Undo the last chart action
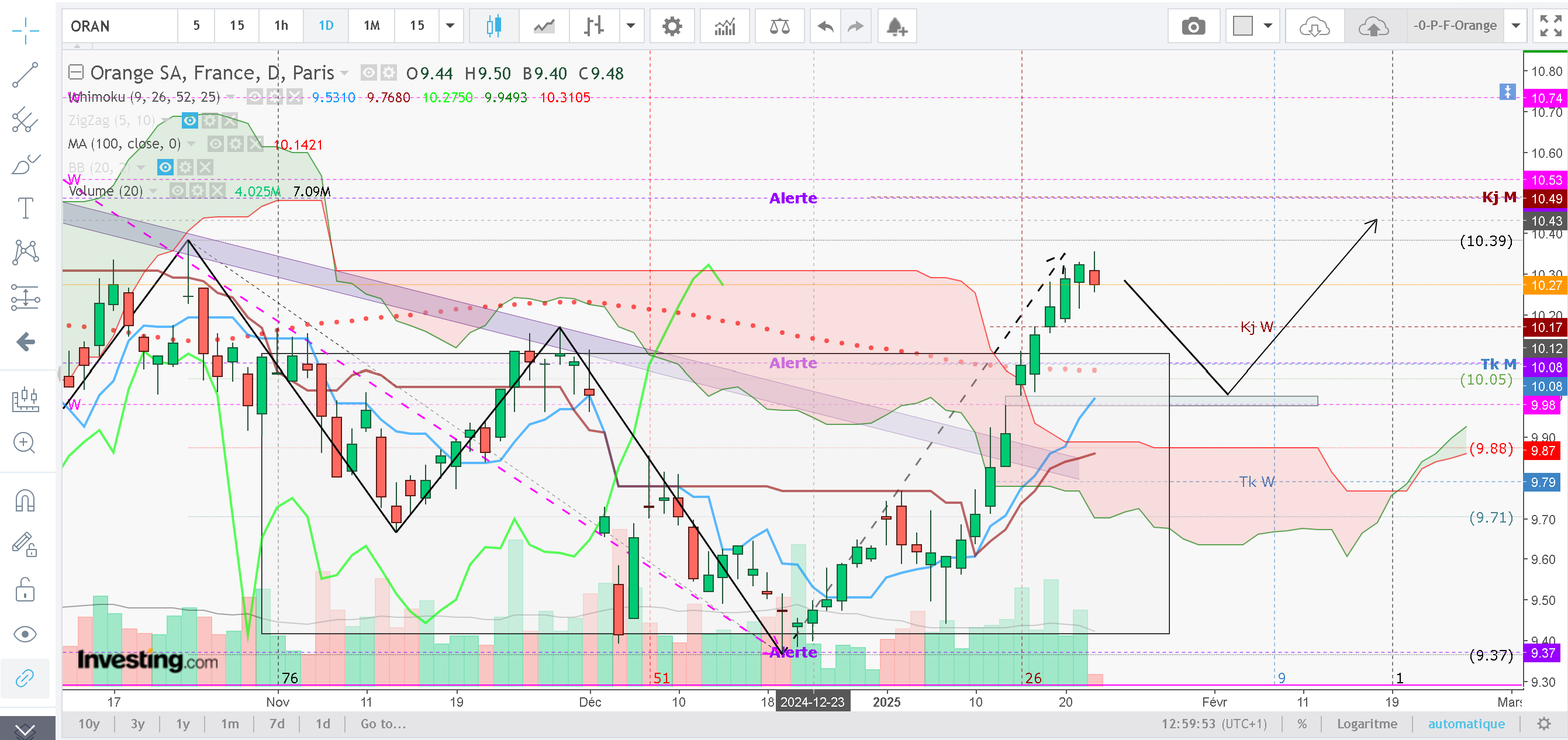The image size is (1568, 740). (x=826, y=26)
